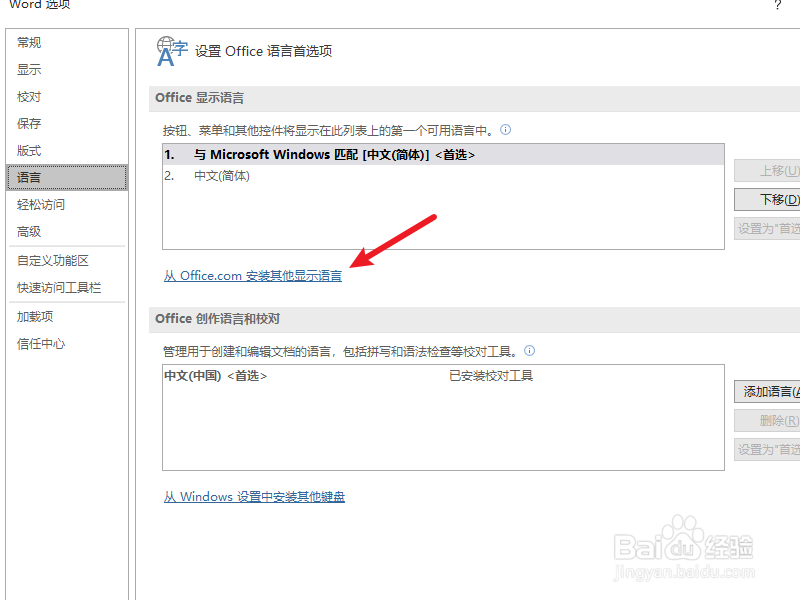Open the 从 Office.com 安装其他显示语言 link

tap(252, 275)
